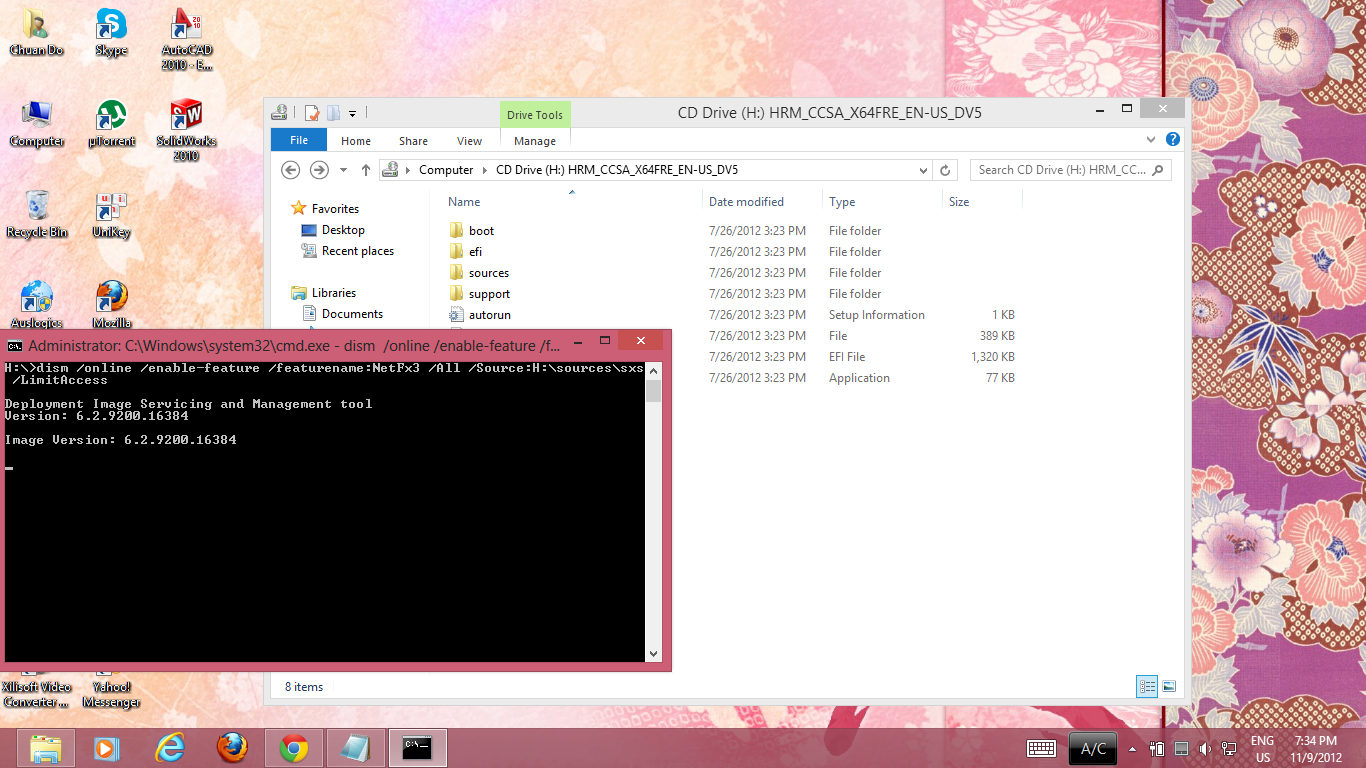This screenshot has width=1366, height=768.
Task: Switch to Command Prompt taskbar button
Action: point(417,748)
